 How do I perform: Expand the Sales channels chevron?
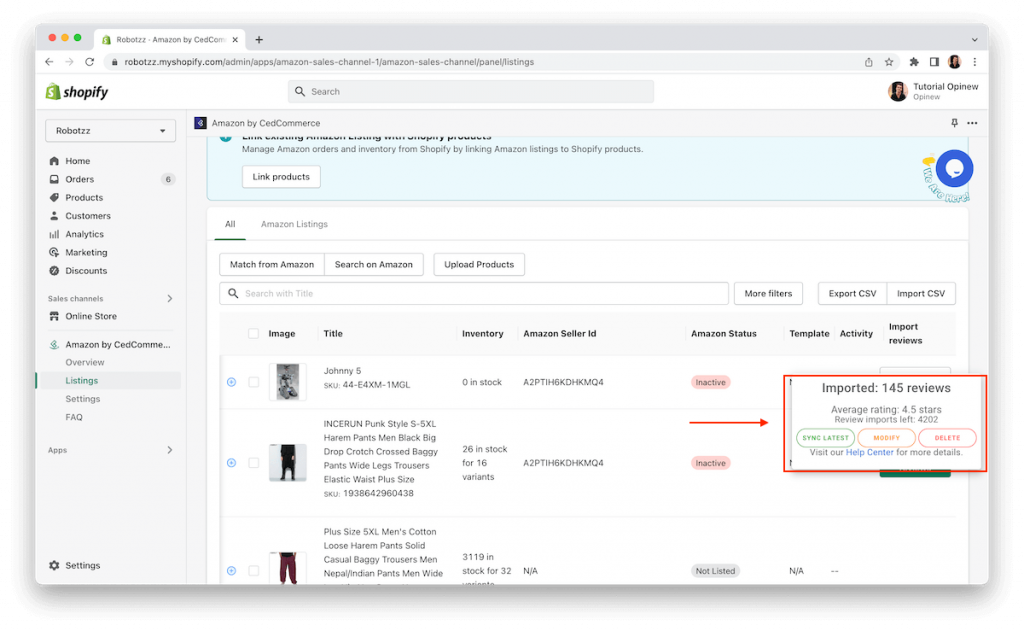coord(170,299)
